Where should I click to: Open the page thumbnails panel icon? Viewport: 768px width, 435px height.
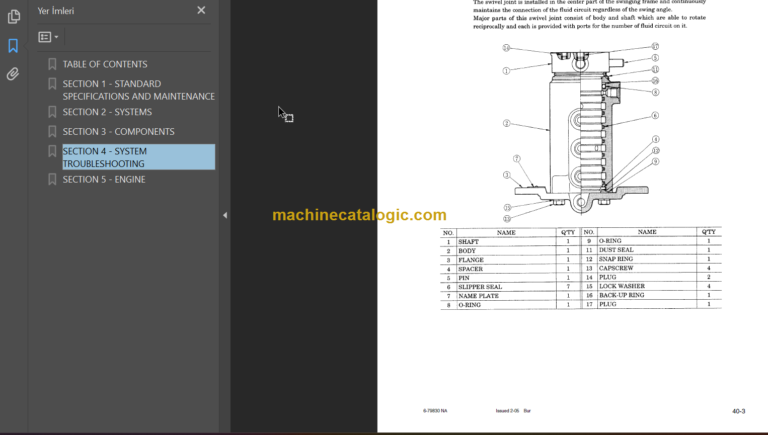point(13,17)
